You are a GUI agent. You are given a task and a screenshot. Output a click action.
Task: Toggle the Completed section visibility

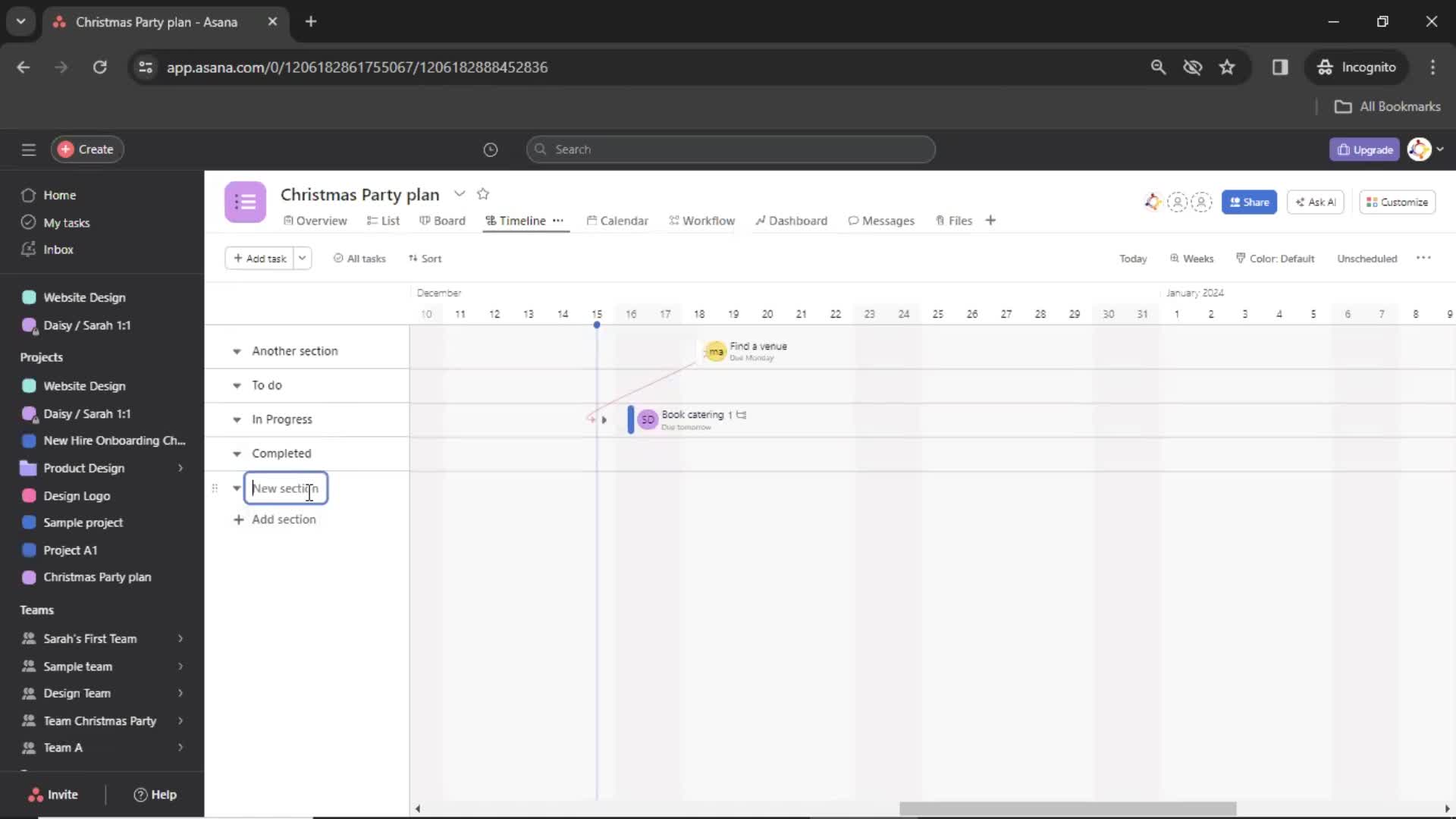236,453
